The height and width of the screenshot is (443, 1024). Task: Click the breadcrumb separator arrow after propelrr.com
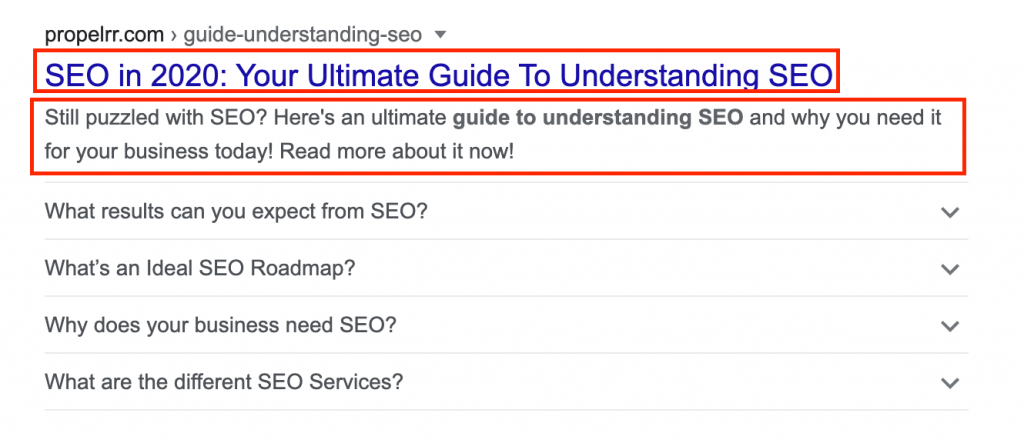174,35
